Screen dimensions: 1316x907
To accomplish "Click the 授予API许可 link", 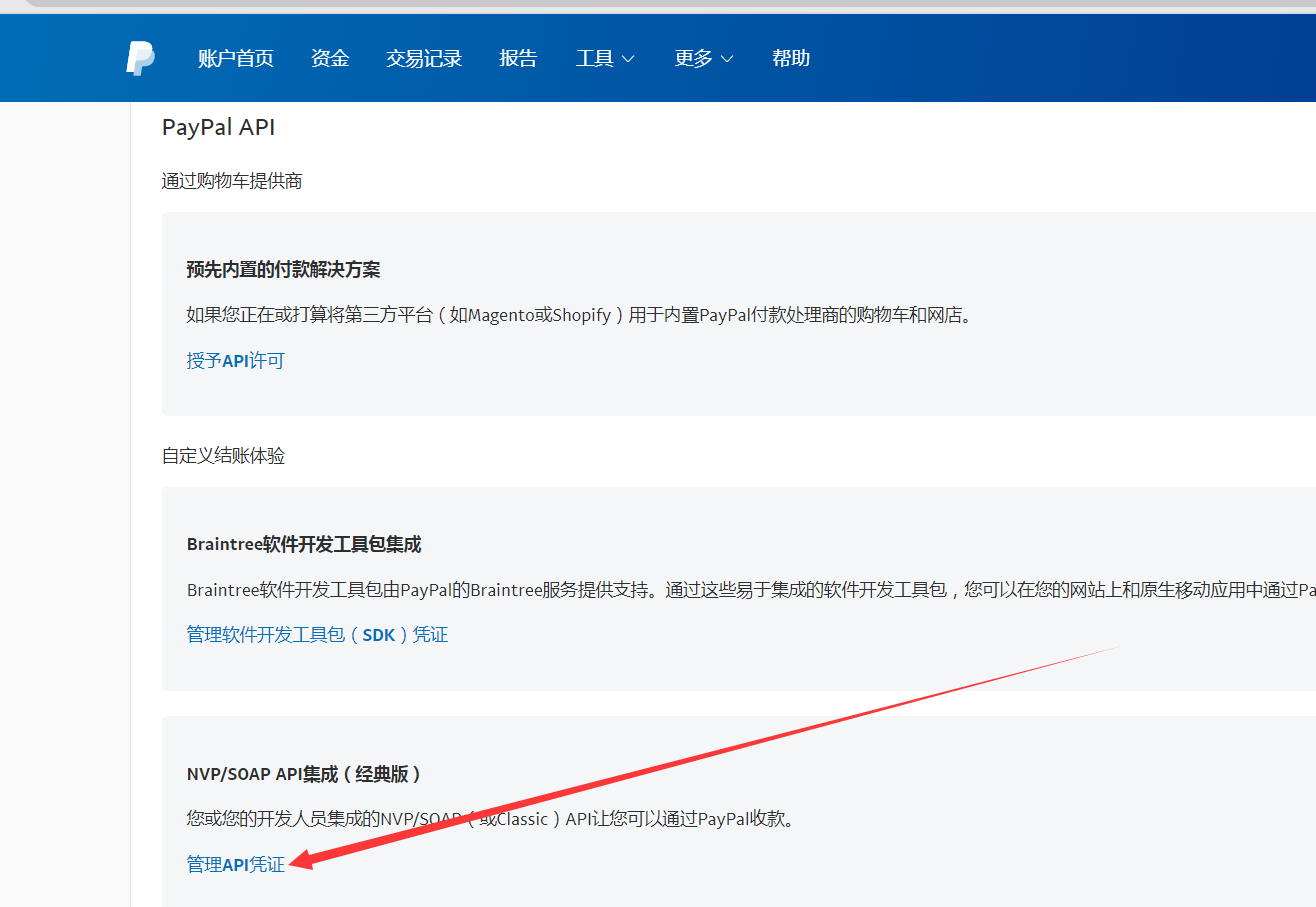I will [x=235, y=360].
